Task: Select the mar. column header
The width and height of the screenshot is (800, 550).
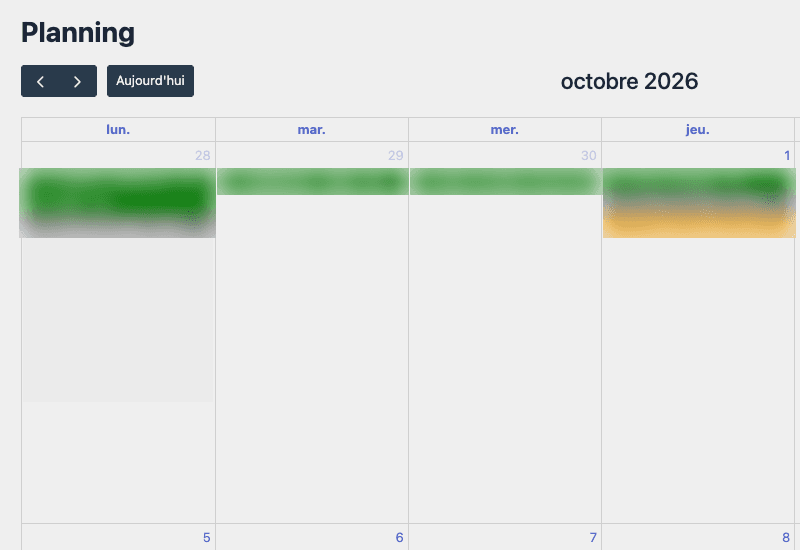Action: pyautogui.click(x=311, y=130)
